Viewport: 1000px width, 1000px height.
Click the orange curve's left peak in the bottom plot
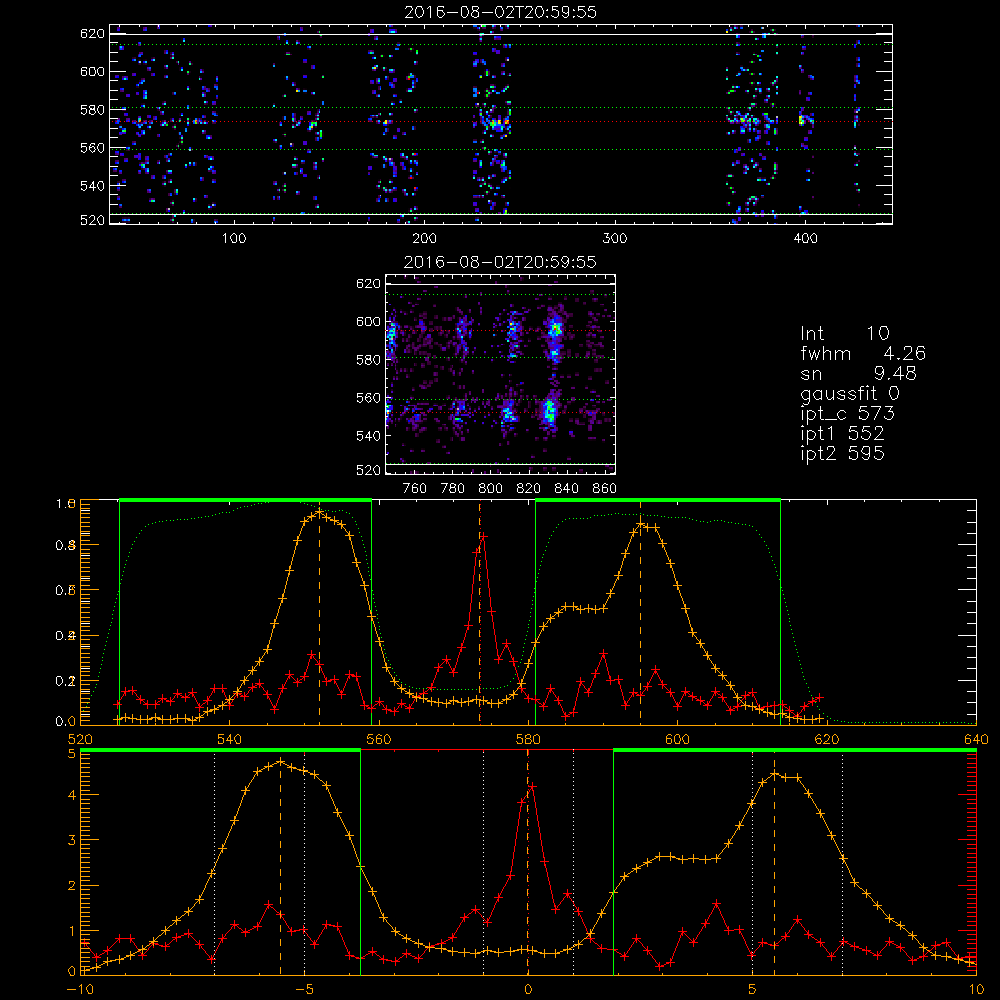click(279, 761)
